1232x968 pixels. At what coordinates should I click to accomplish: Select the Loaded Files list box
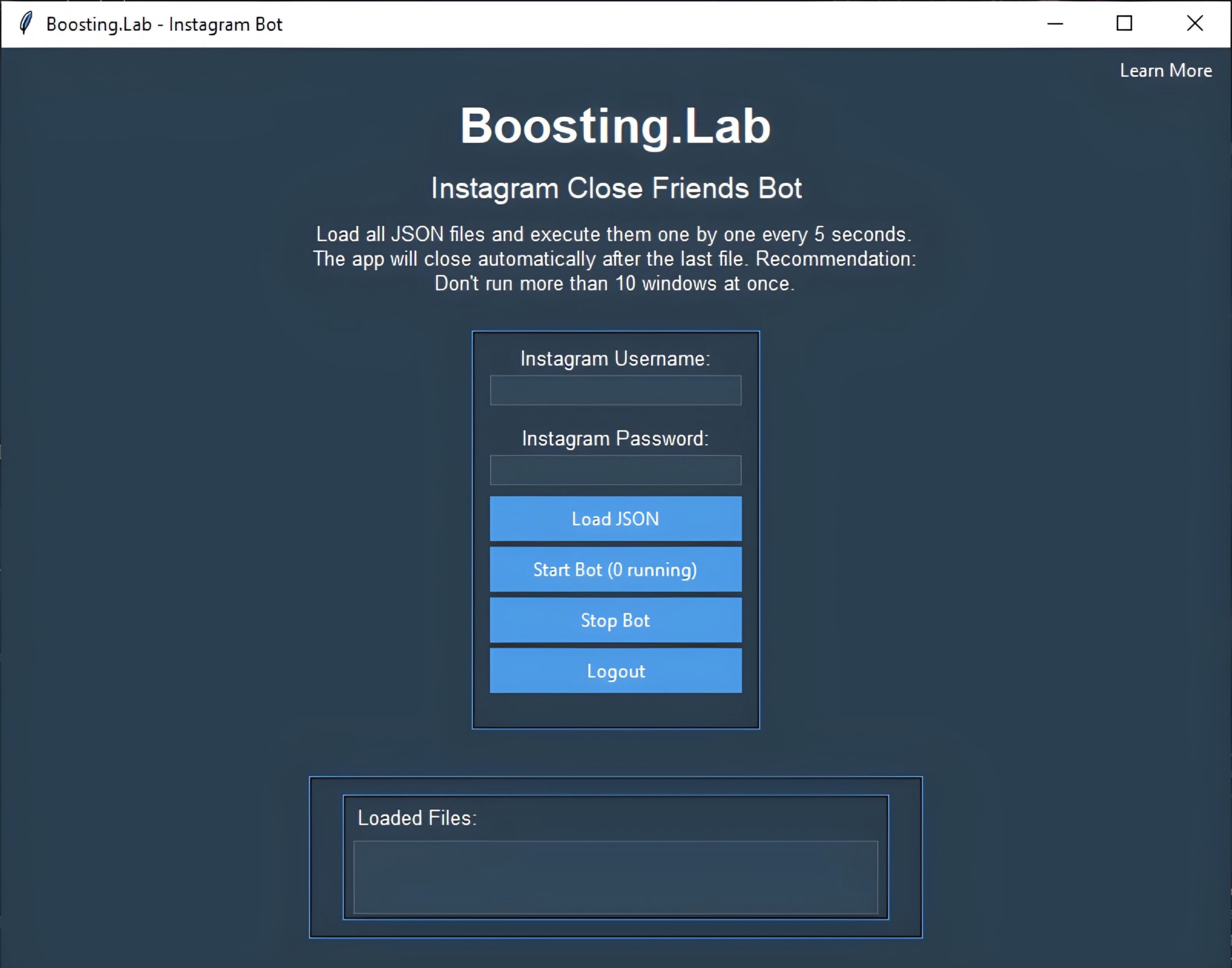pos(616,877)
